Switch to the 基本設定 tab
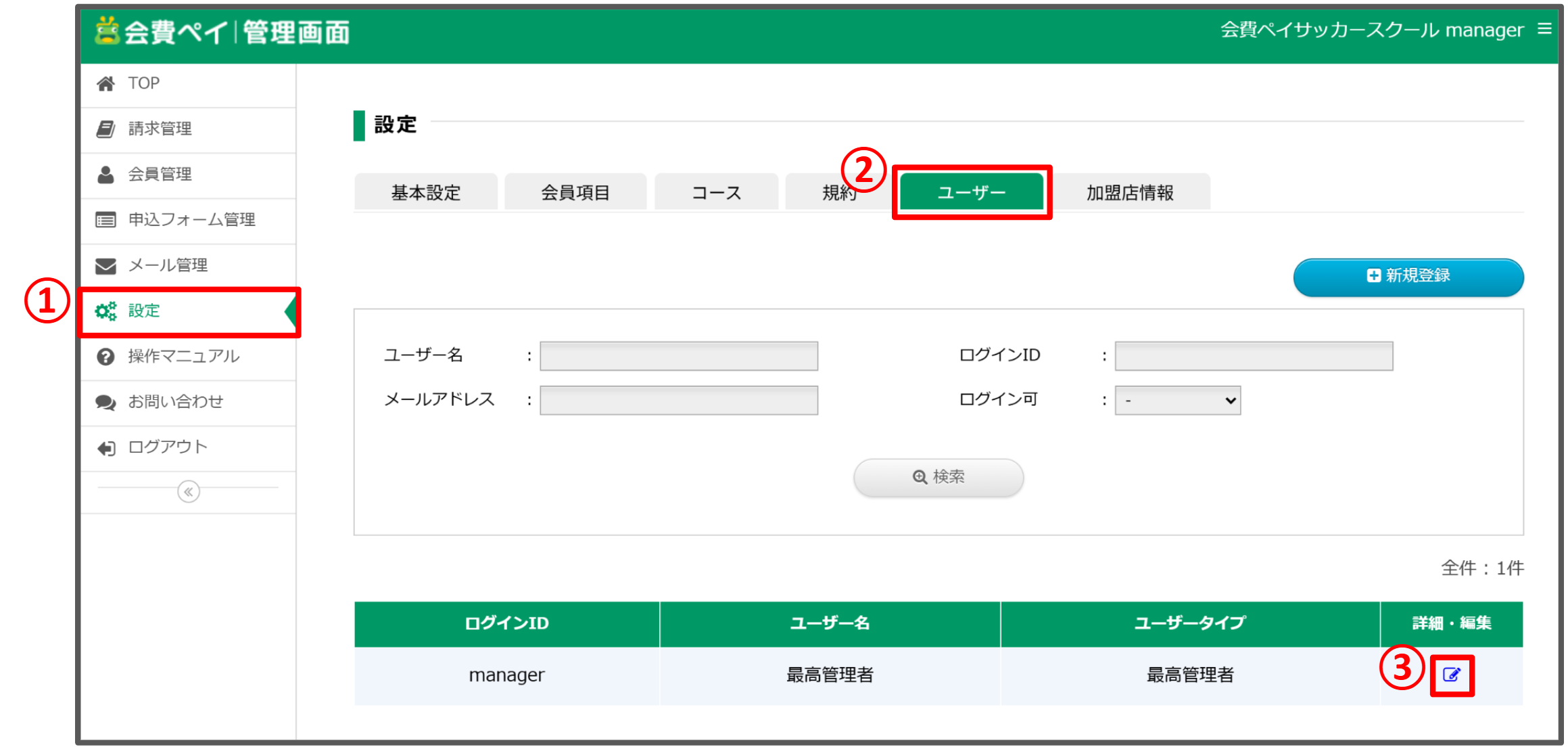 [425, 193]
